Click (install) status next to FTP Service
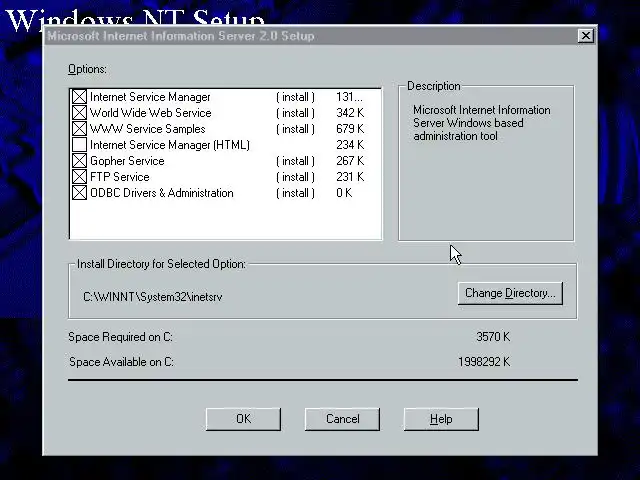 pyautogui.click(x=295, y=177)
